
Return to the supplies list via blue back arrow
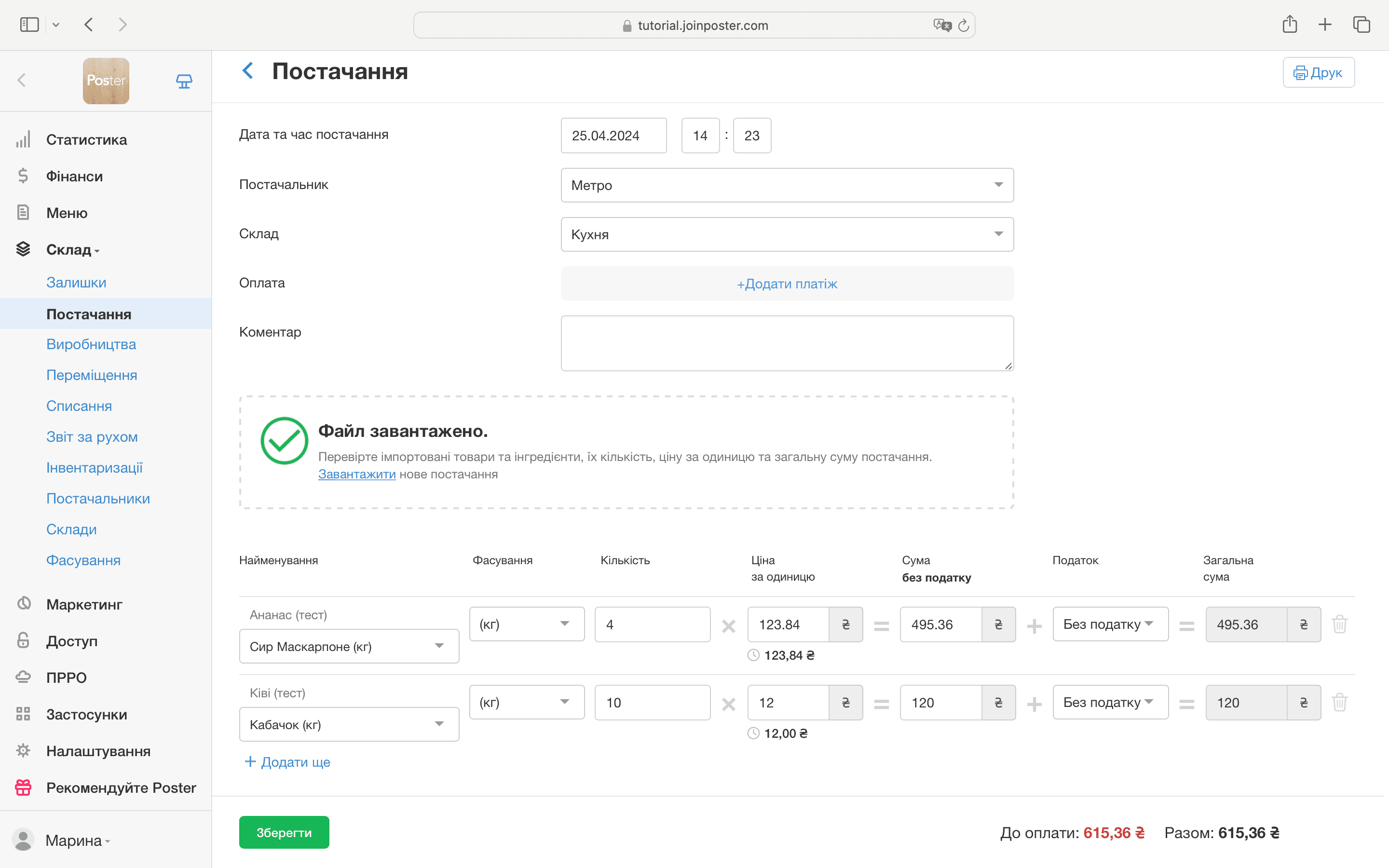[x=247, y=70]
